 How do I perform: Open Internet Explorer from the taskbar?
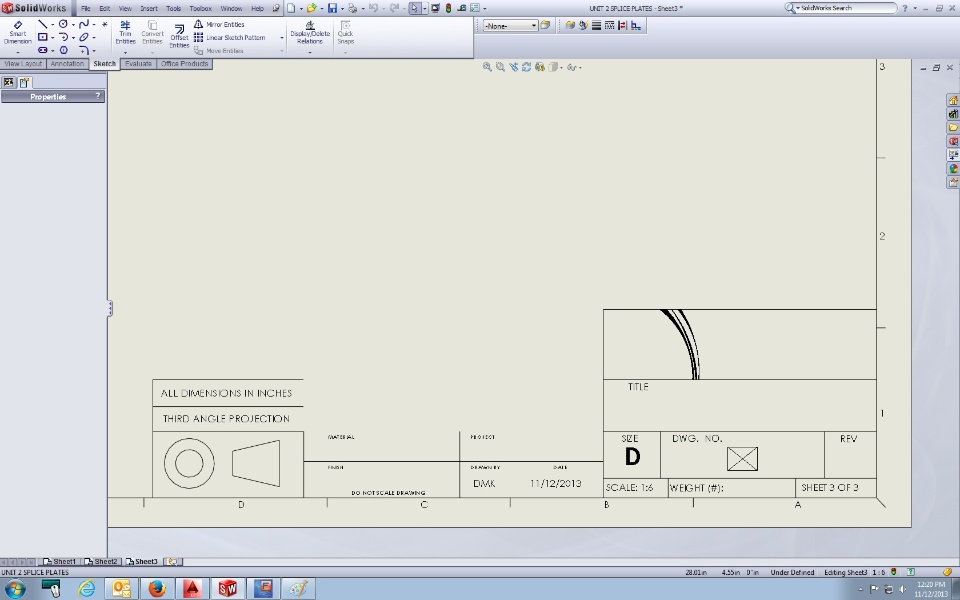tap(86, 589)
